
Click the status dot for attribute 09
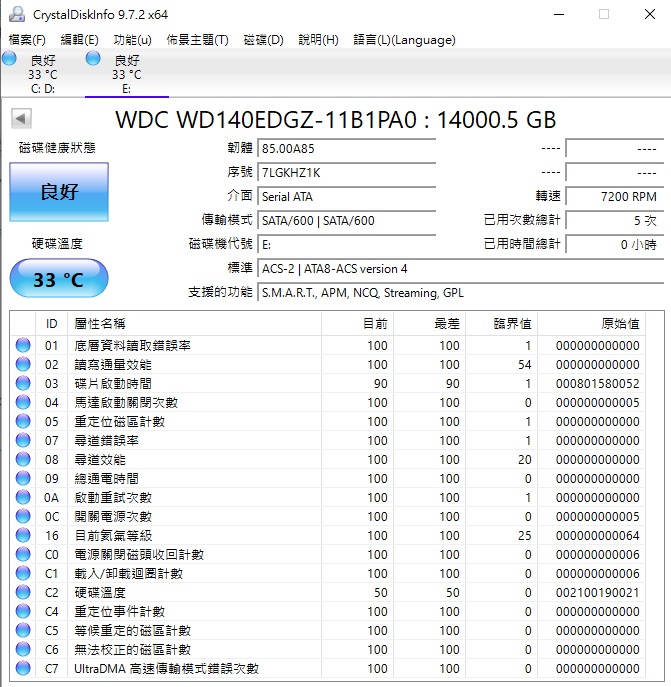(x=23, y=478)
